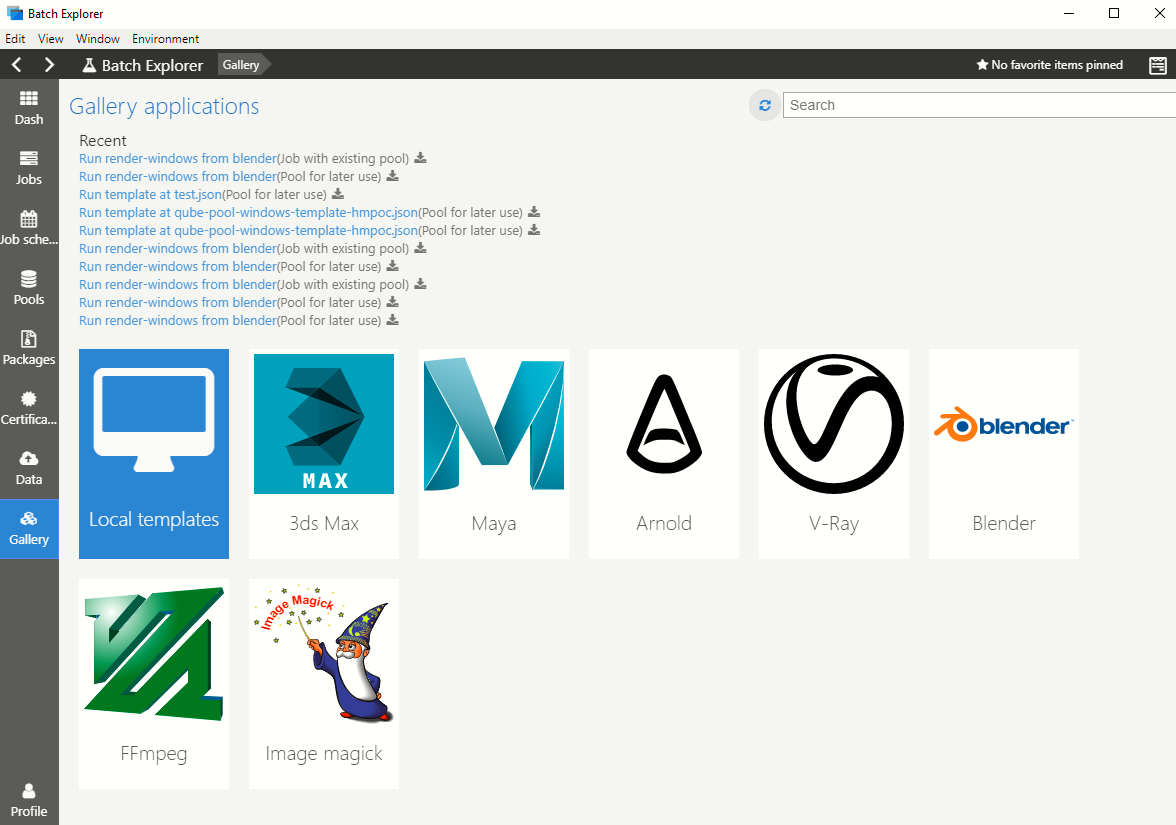This screenshot has width=1176, height=825.
Task: Refresh the gallery applications list
Action: (x=764, y=106)
